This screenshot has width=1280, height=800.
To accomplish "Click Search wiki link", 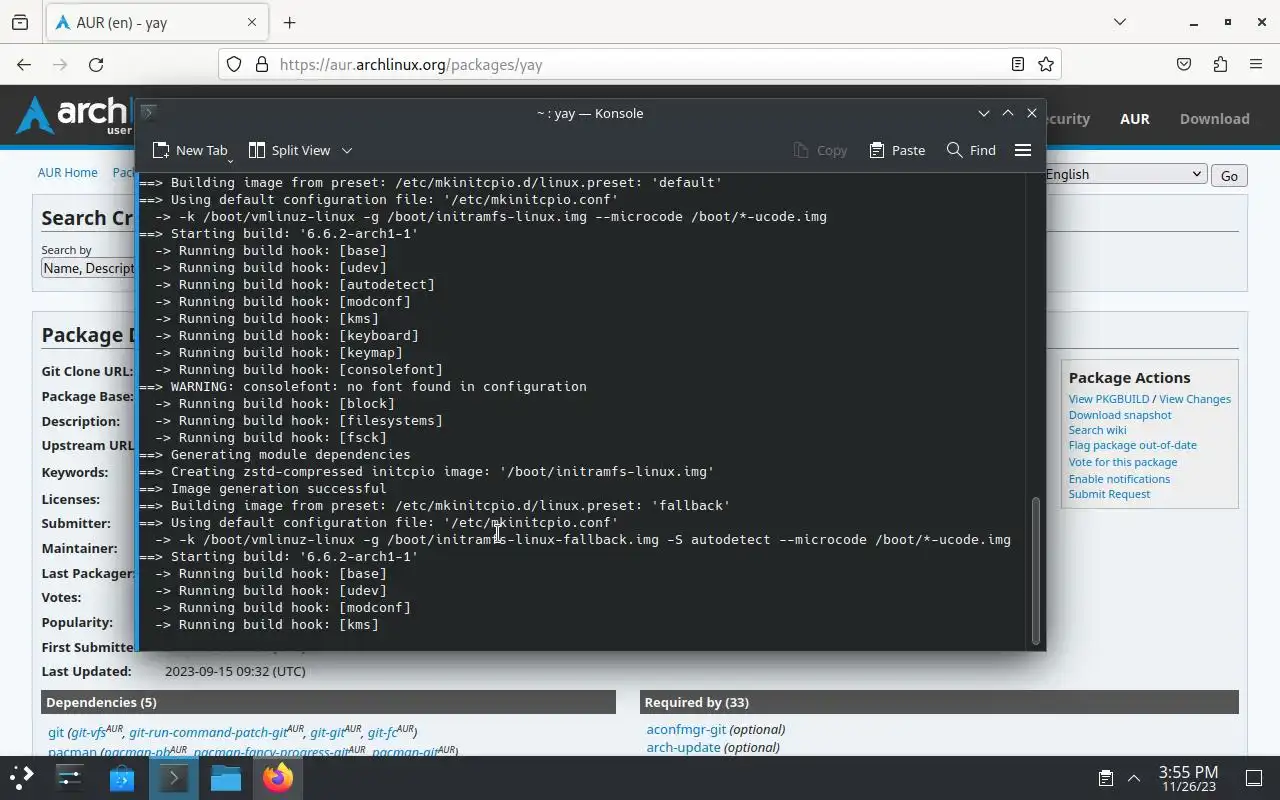I will tap(1097, 430).
